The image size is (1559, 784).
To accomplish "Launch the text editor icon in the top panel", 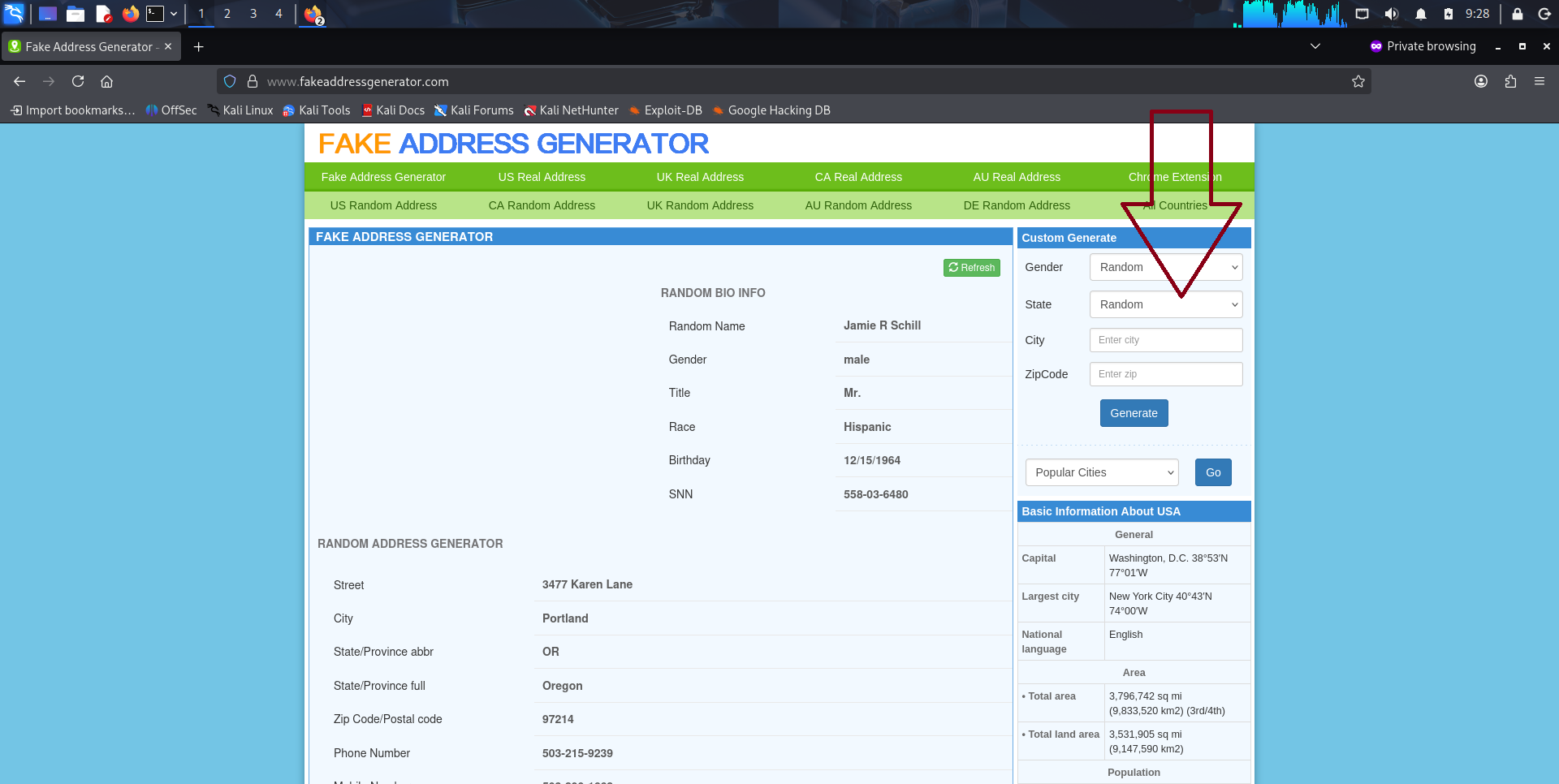I will [103, 14].
